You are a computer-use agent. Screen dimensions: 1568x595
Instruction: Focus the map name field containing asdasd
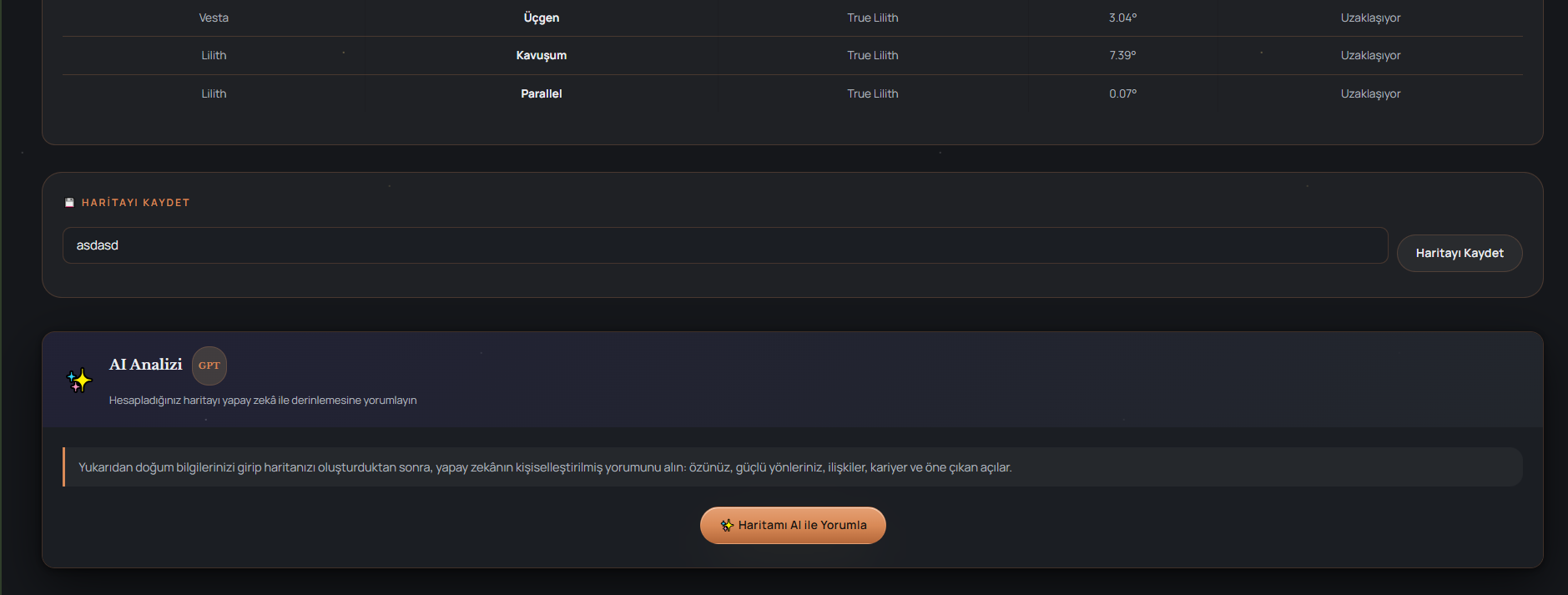725,245
